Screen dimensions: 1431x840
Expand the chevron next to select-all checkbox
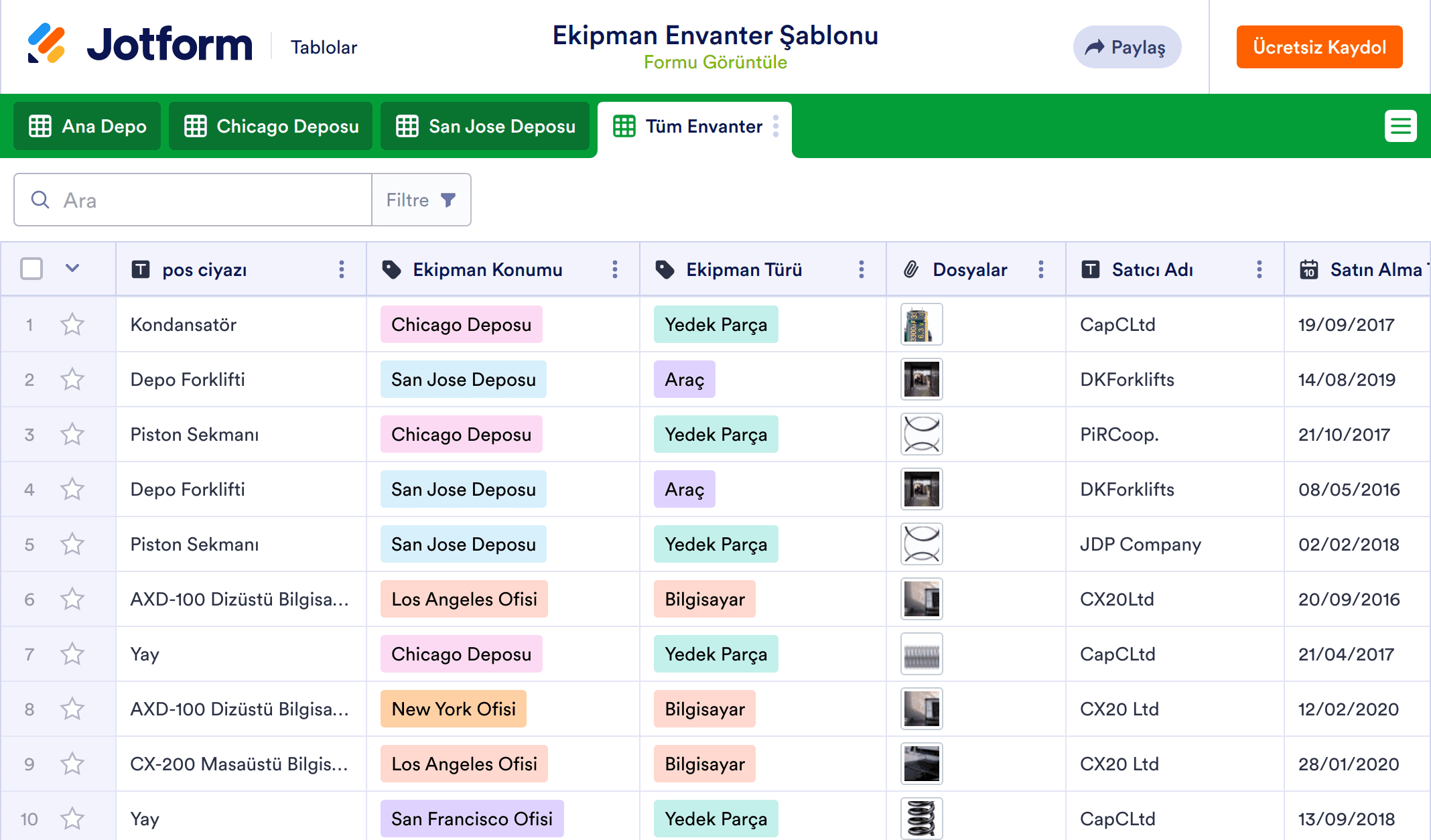72,269
